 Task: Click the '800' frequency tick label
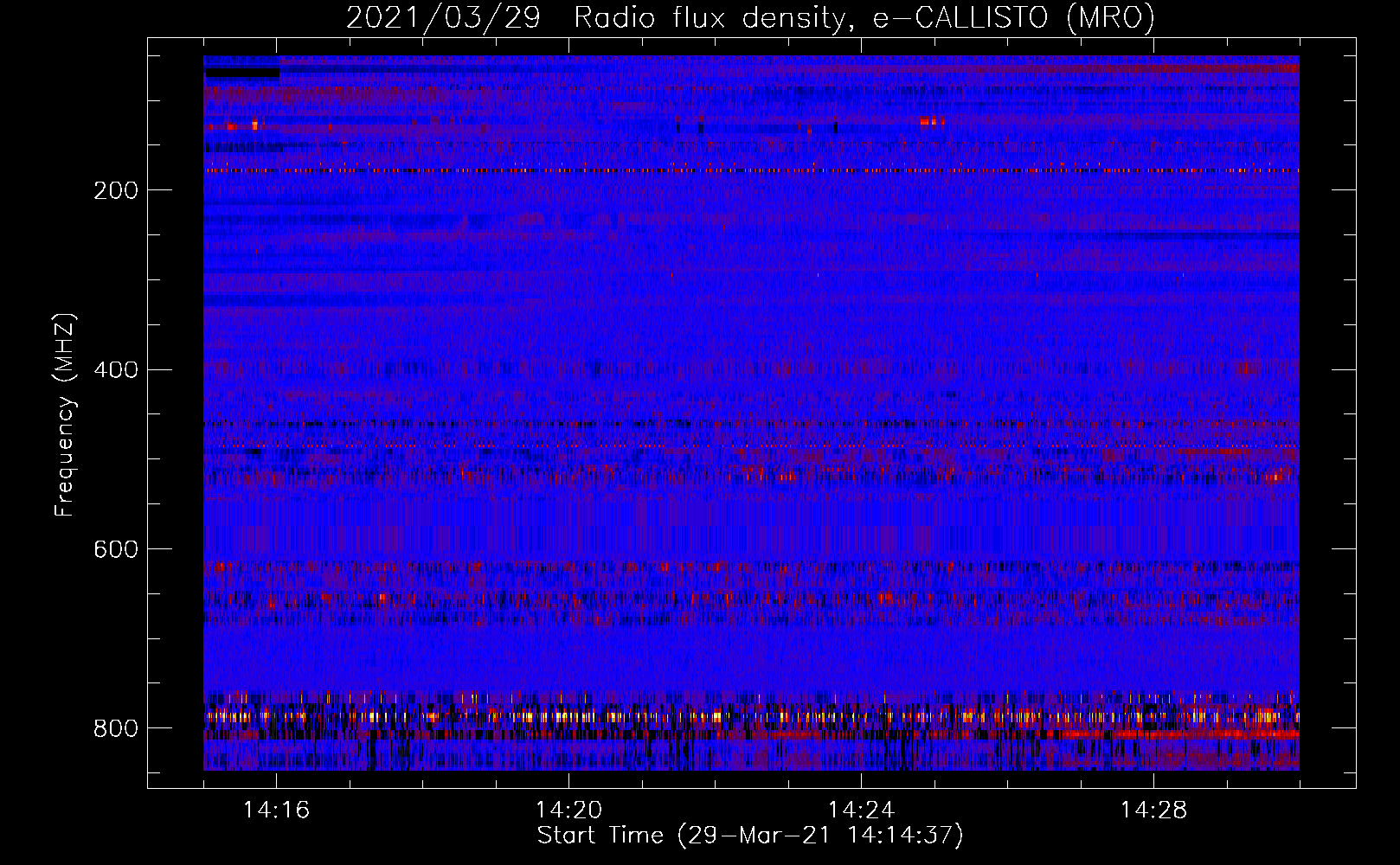116,728
